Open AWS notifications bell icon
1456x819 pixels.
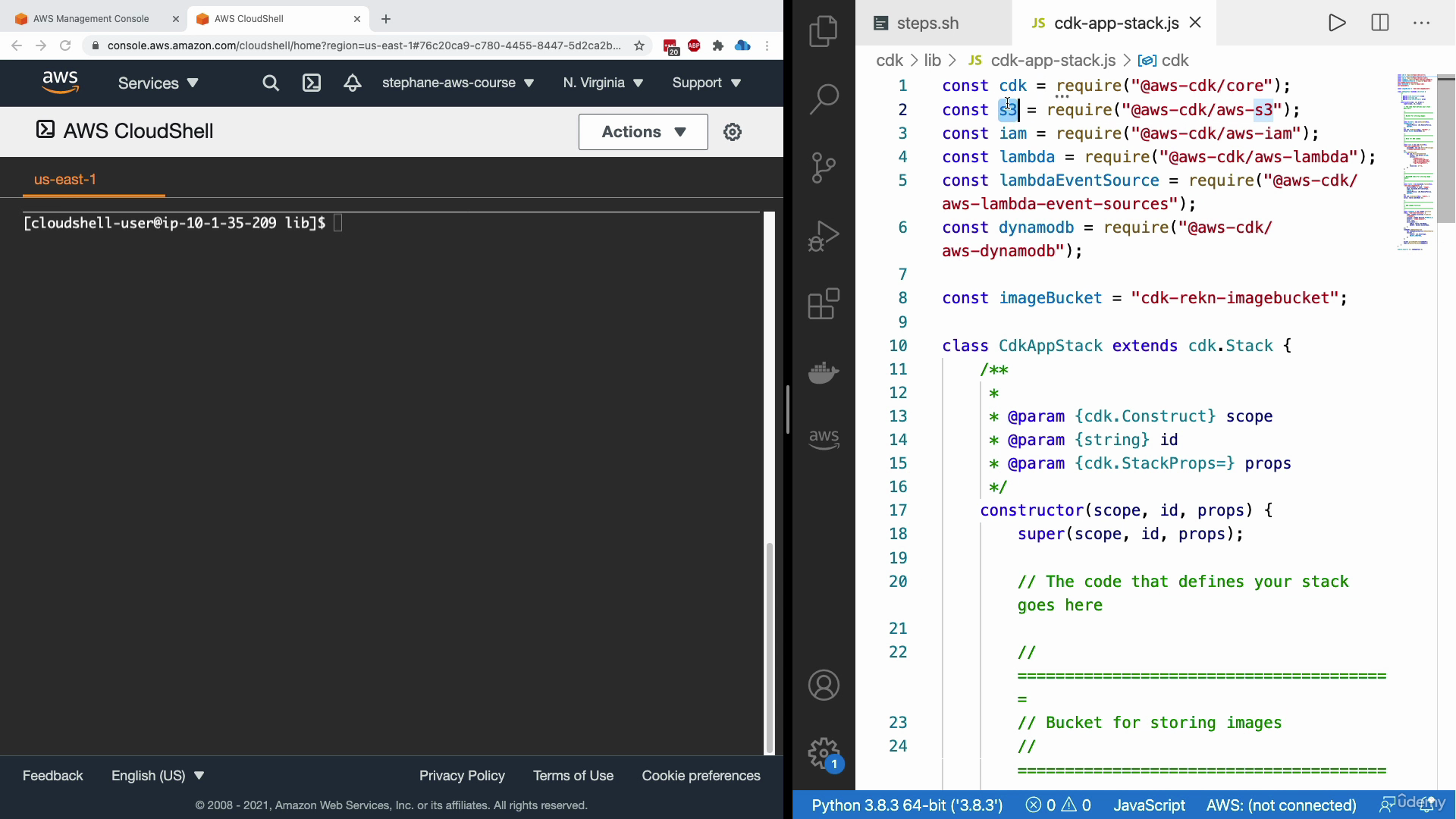point(352,83)
